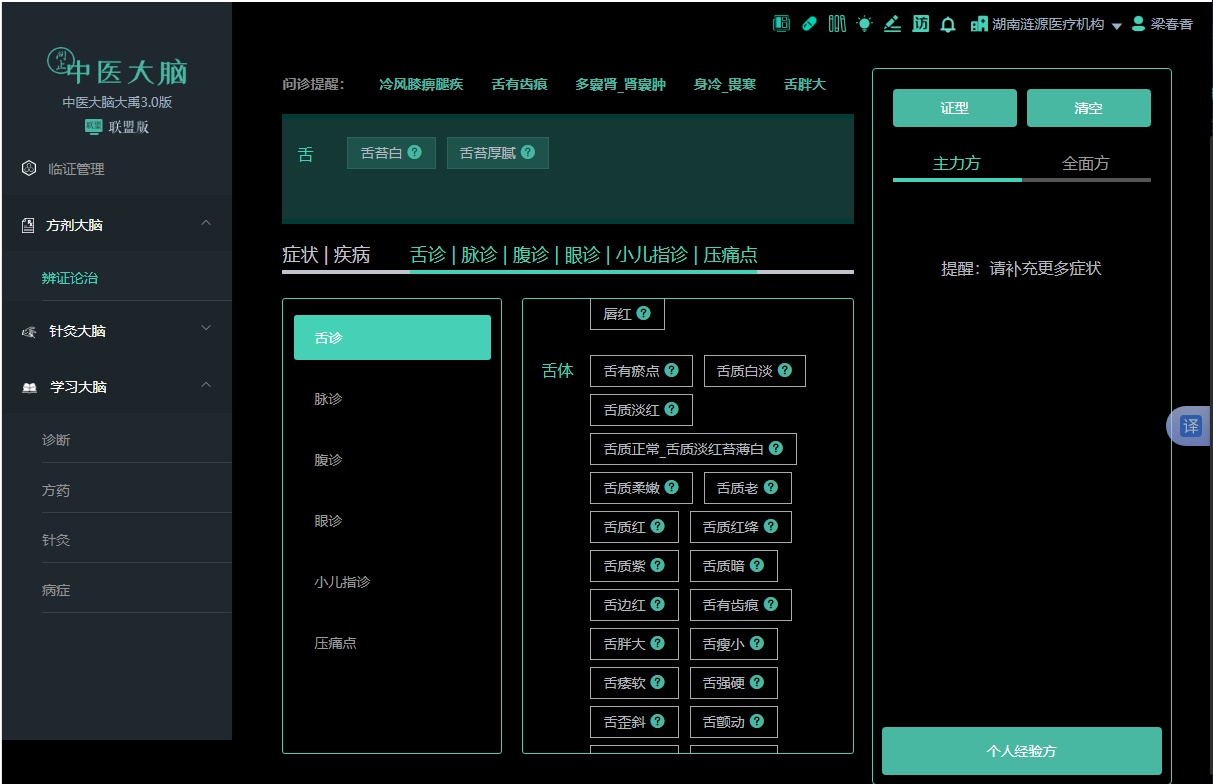Click the 证型 button
This screenshot has height=784, width=1213.
pyautogui.click(x=955, y=108)
